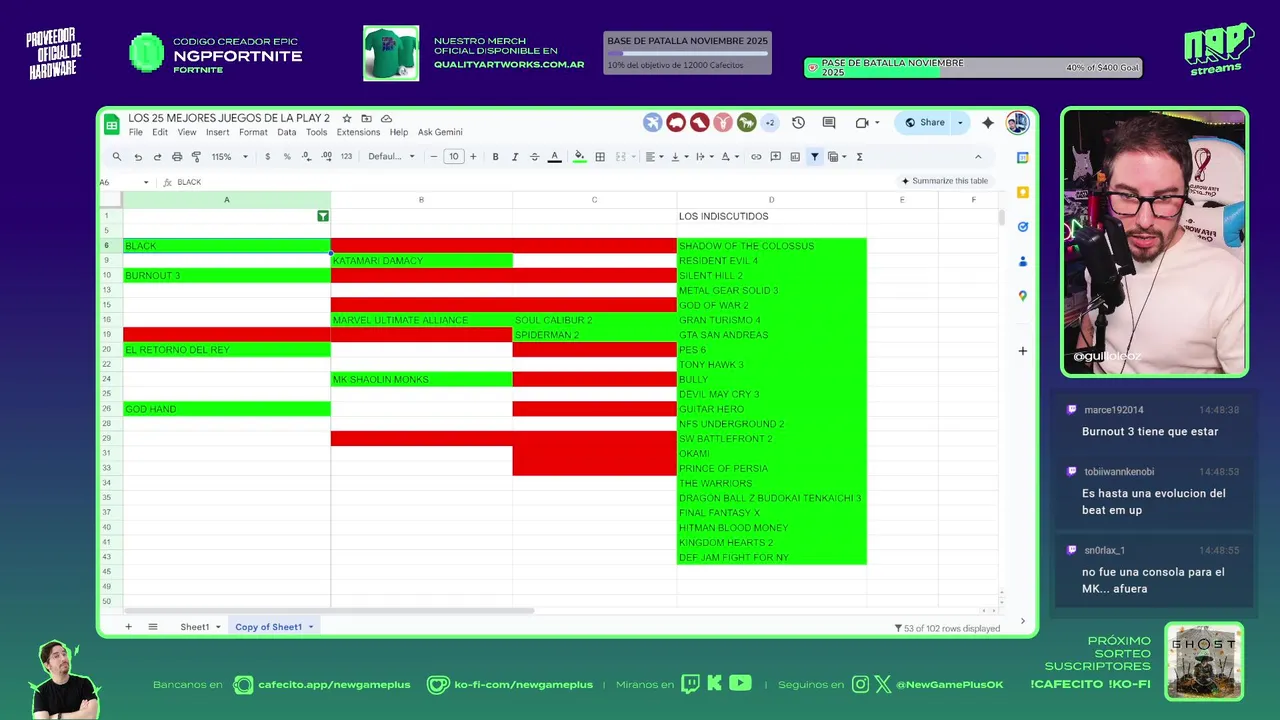Open the font family dropdown

391,157
